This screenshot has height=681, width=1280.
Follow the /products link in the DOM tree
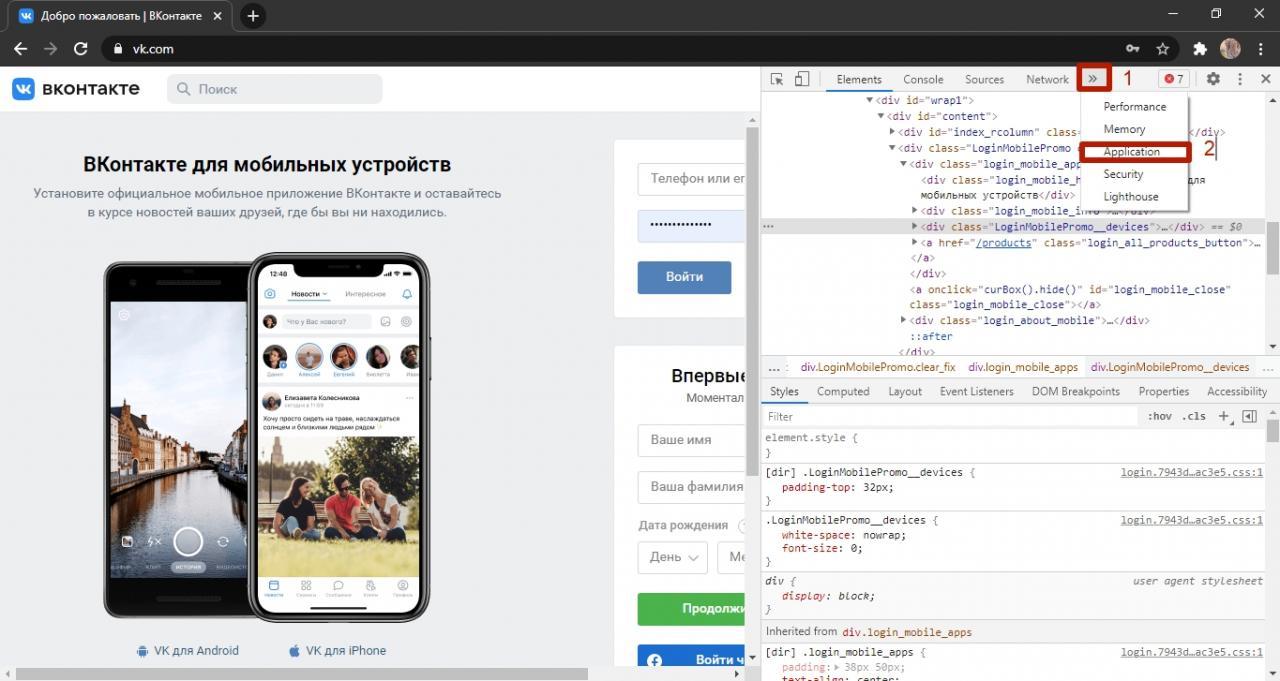tap(1003, 243)
